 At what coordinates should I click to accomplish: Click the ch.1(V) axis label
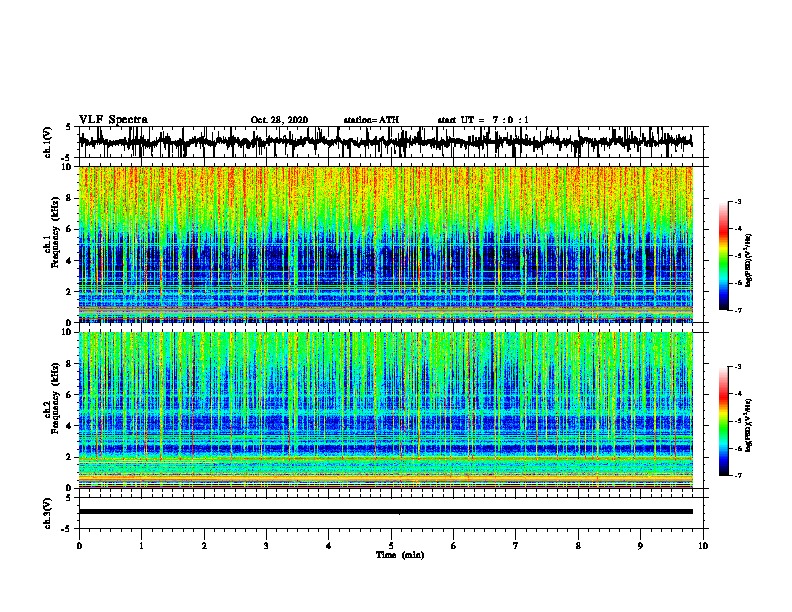[48, 142]
